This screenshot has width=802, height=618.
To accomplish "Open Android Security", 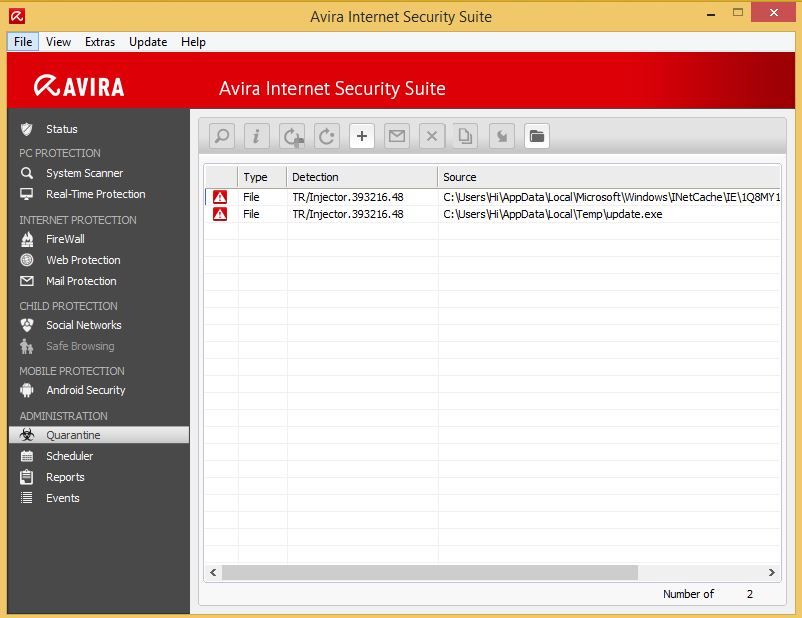I will (85, 390).
